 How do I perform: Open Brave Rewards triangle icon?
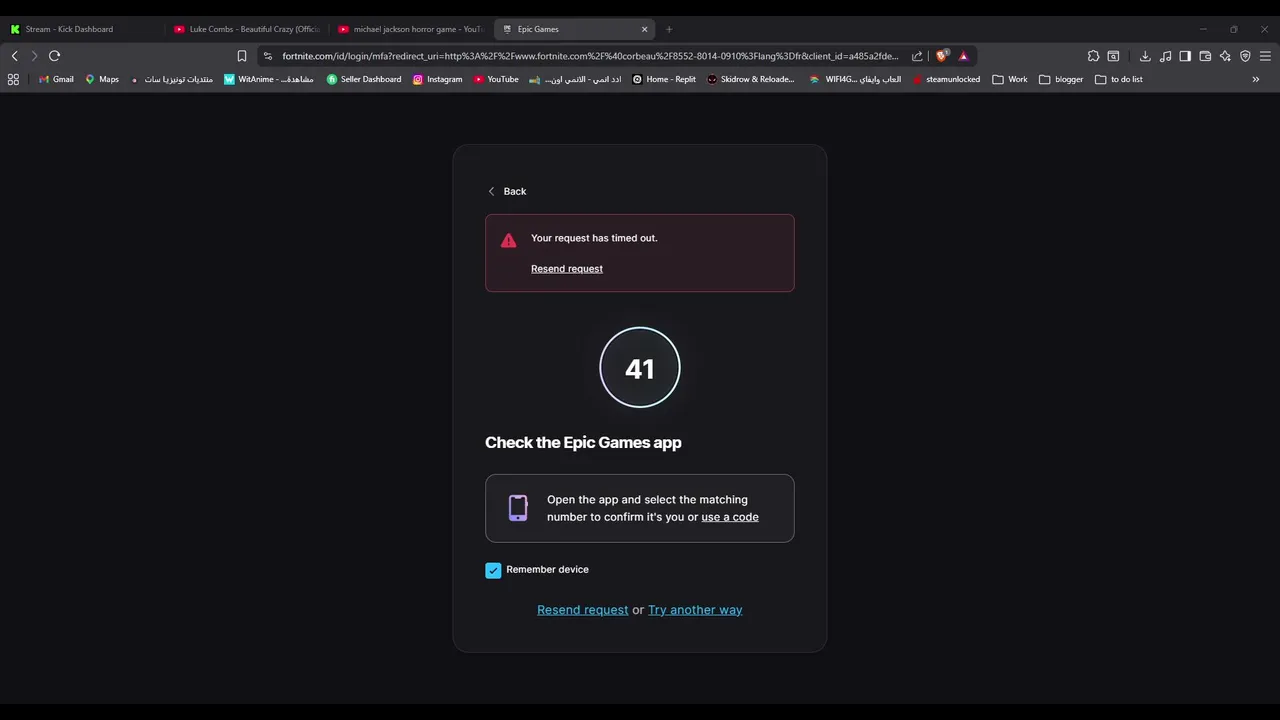[963, 56]
